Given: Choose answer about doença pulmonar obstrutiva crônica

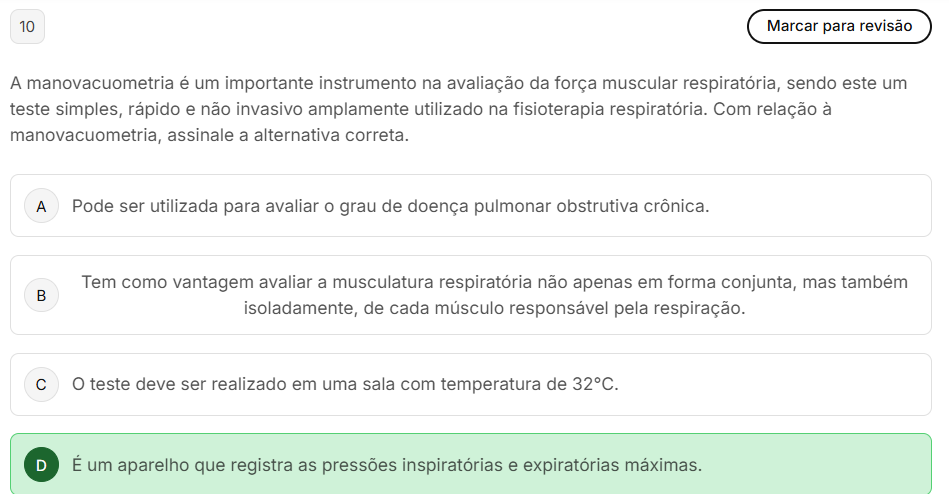Looking at the screenshot, I should [390, 206].
